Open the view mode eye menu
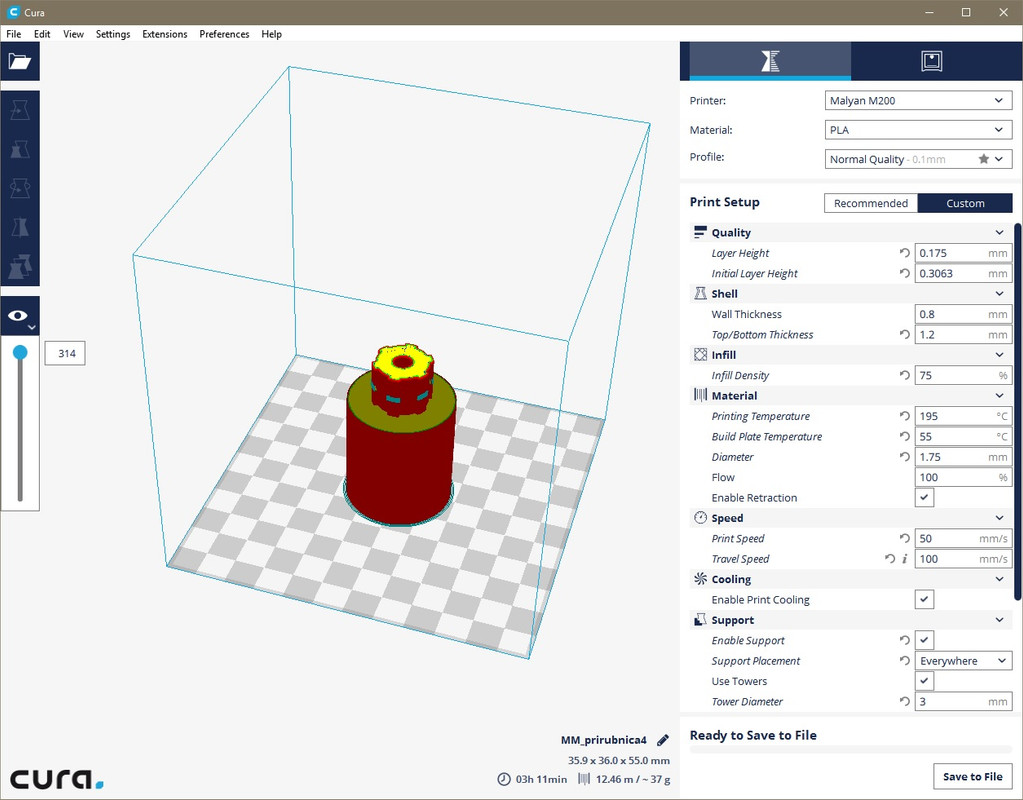 point(20,316)
